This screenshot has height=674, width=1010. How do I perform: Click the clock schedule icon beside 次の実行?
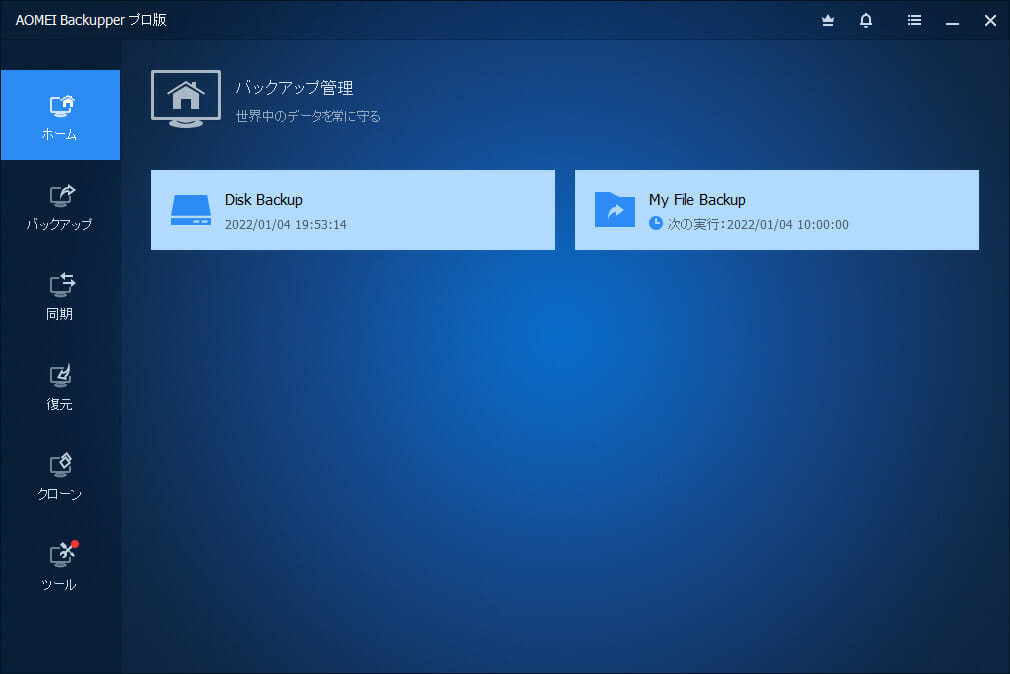656,224
